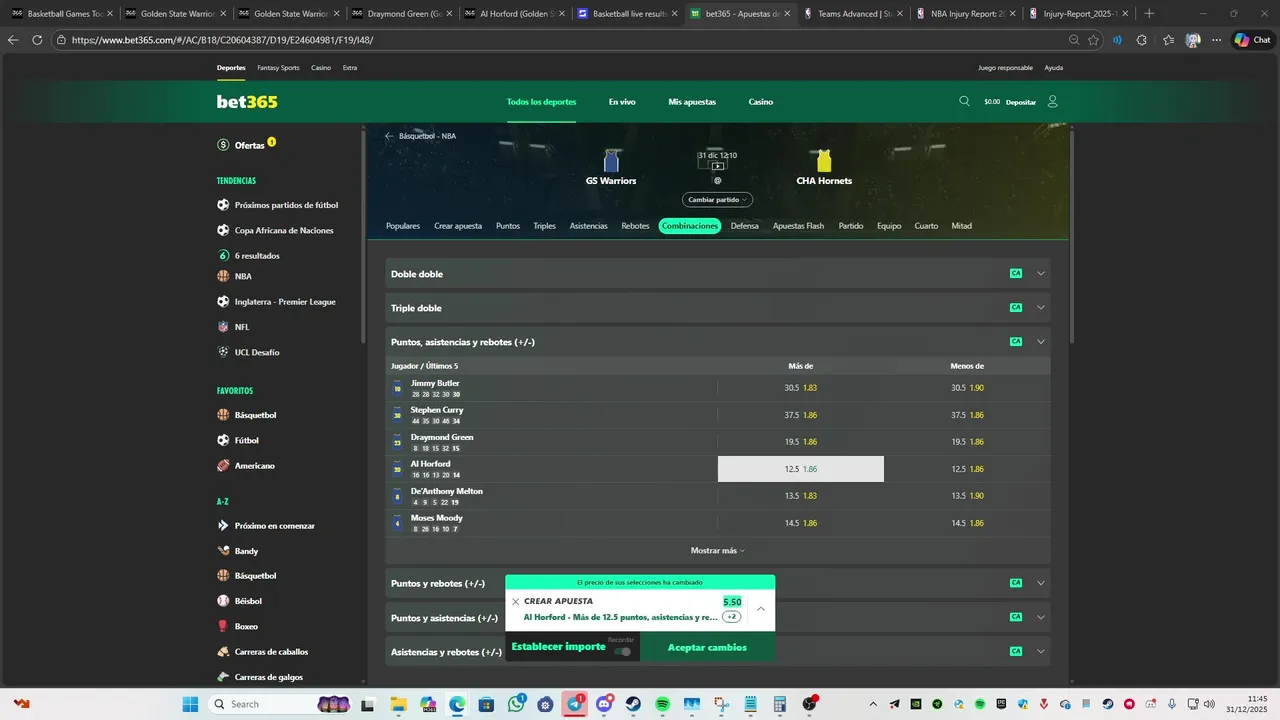Open UCL Desafío

point(248,352)
